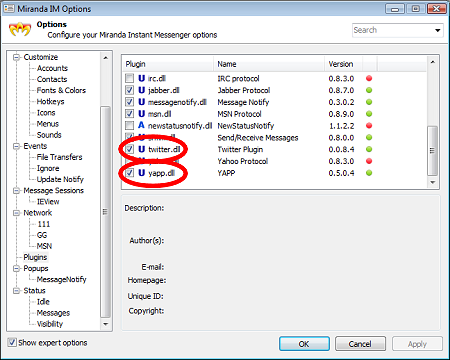Click the U icon beside messagenotify.dll
The height and width of the screenshot is (360, 450).
coord(142,102)
